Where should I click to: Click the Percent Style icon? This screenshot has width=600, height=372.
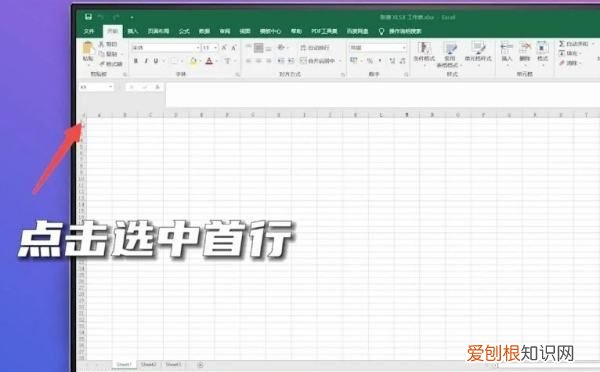(x=370, y=61)
